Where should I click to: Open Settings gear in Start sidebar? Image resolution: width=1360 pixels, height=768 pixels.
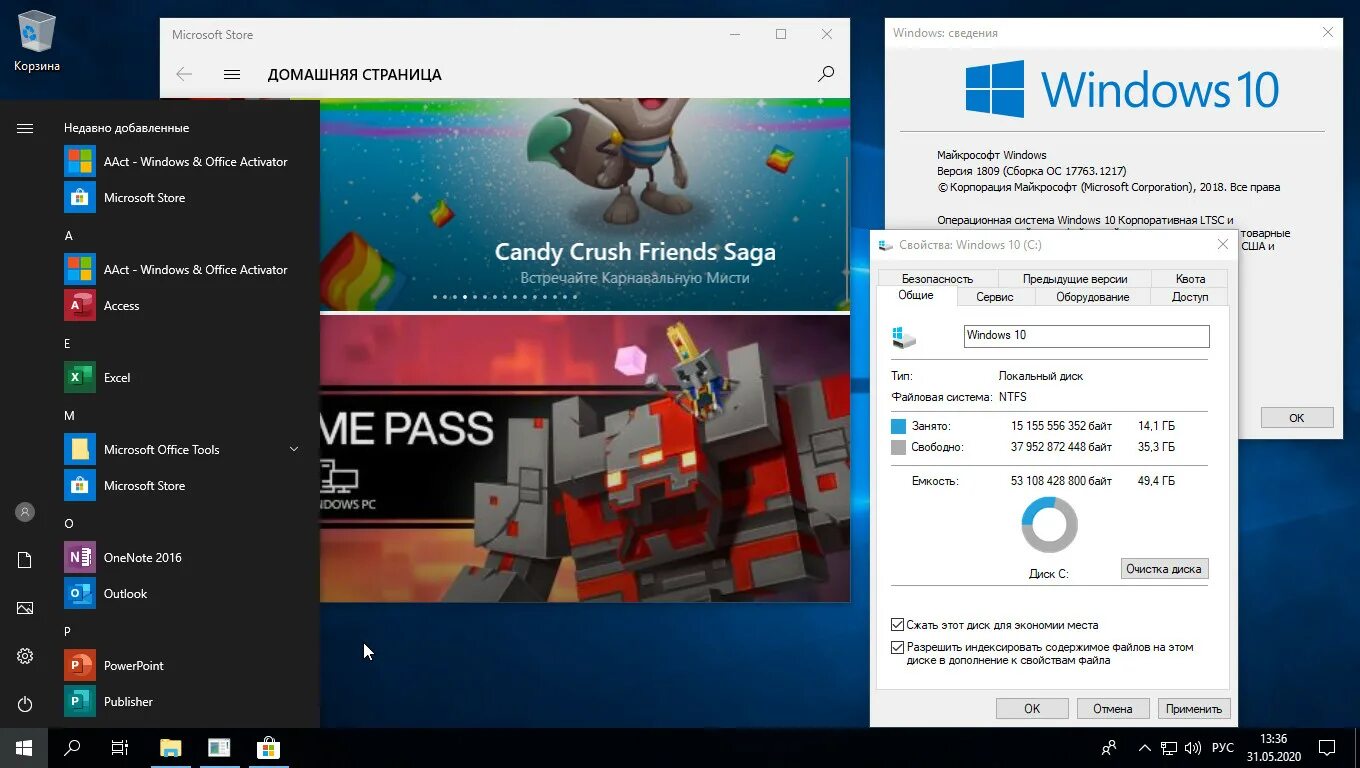[25, 656]
